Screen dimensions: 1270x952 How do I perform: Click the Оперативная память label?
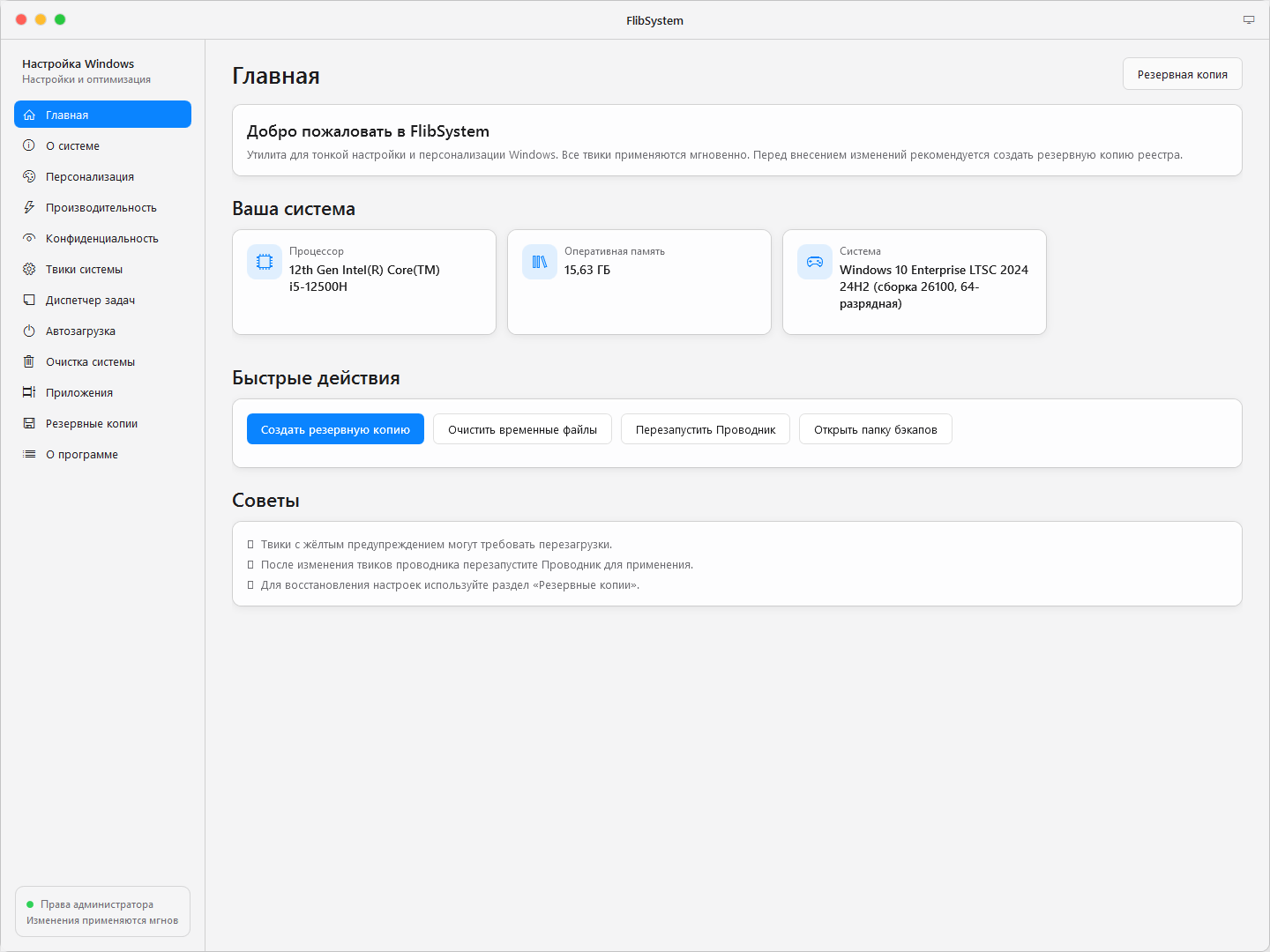[x=615, y=251]
